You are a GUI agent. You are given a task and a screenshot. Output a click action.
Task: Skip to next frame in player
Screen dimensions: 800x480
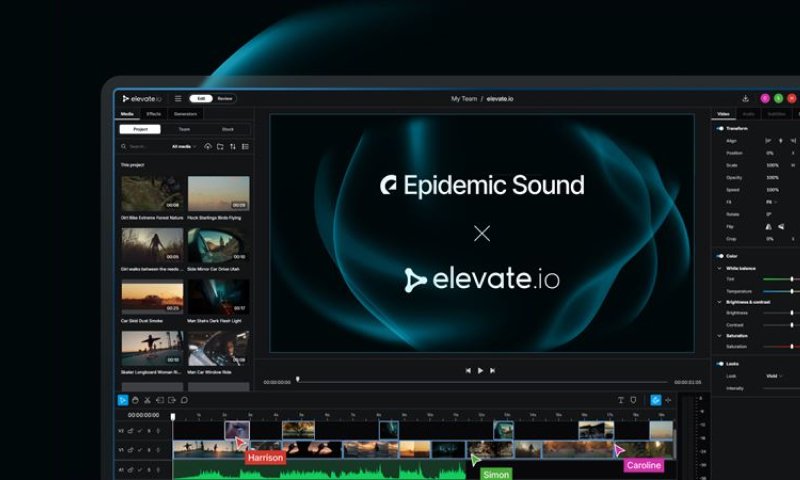point(492,371)
